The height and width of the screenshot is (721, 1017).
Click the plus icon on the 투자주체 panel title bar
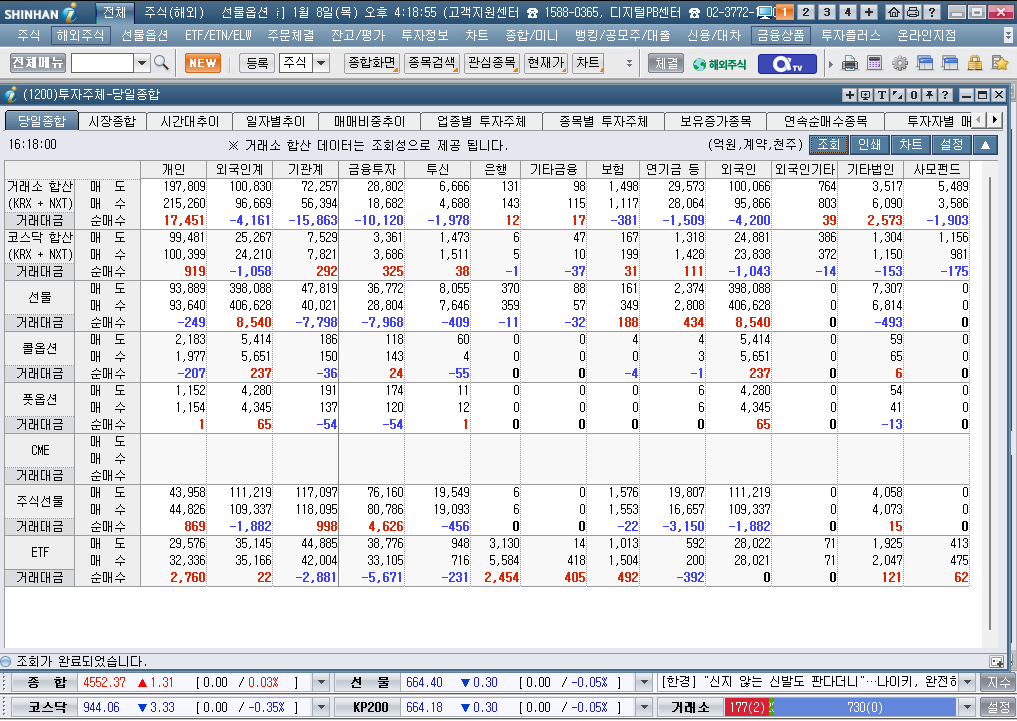pyautogui.click(x=849, y=95)
